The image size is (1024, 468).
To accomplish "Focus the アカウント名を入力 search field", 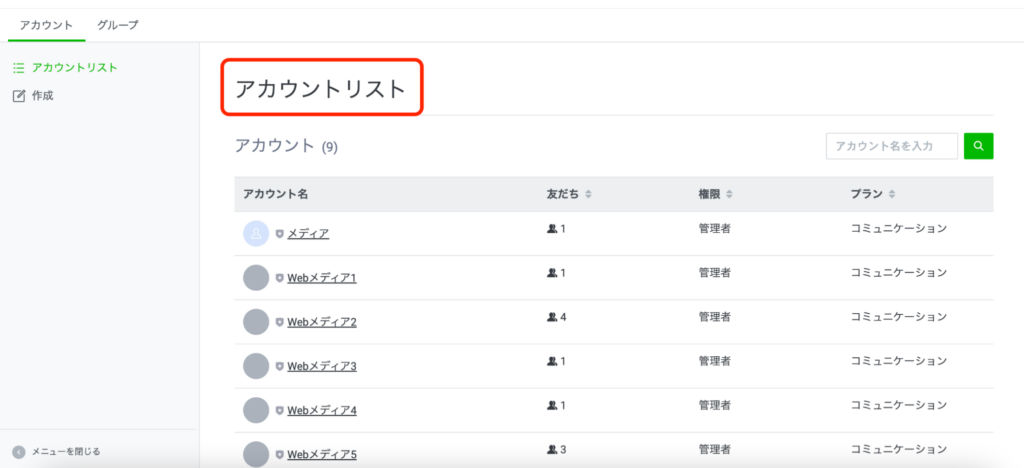I will (x=892, y=146).
